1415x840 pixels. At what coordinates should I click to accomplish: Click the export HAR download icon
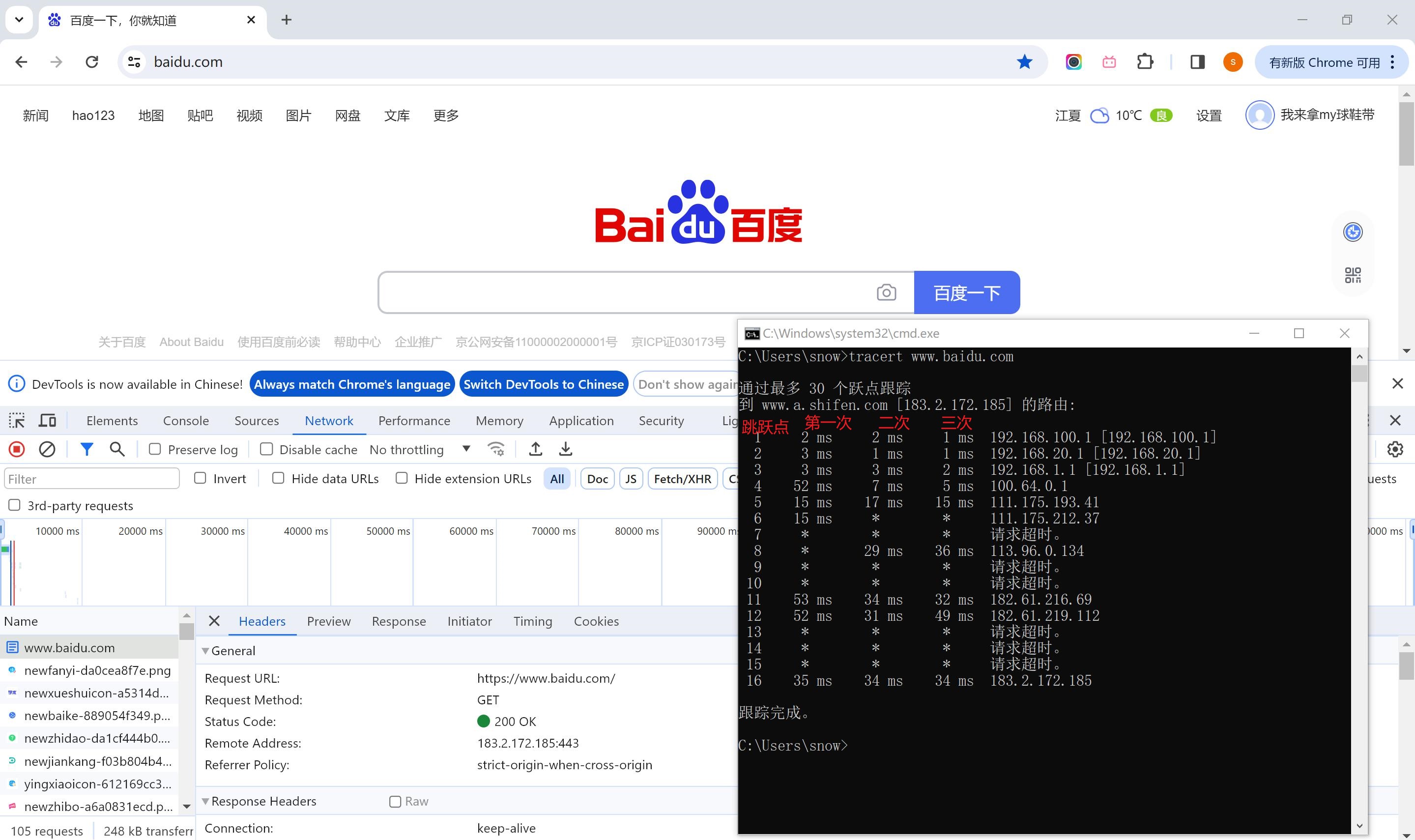(x=565, y=449)
